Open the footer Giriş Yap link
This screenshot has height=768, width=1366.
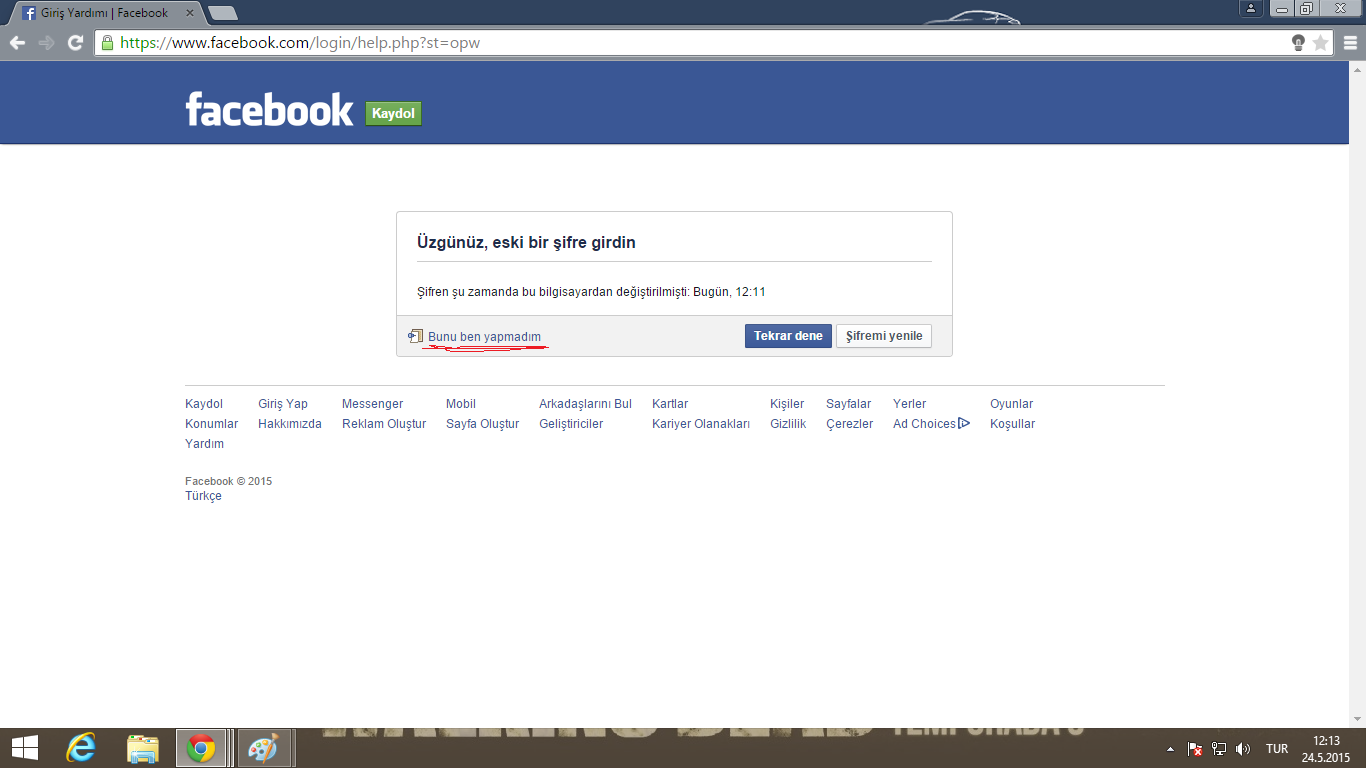click(283, 404)
